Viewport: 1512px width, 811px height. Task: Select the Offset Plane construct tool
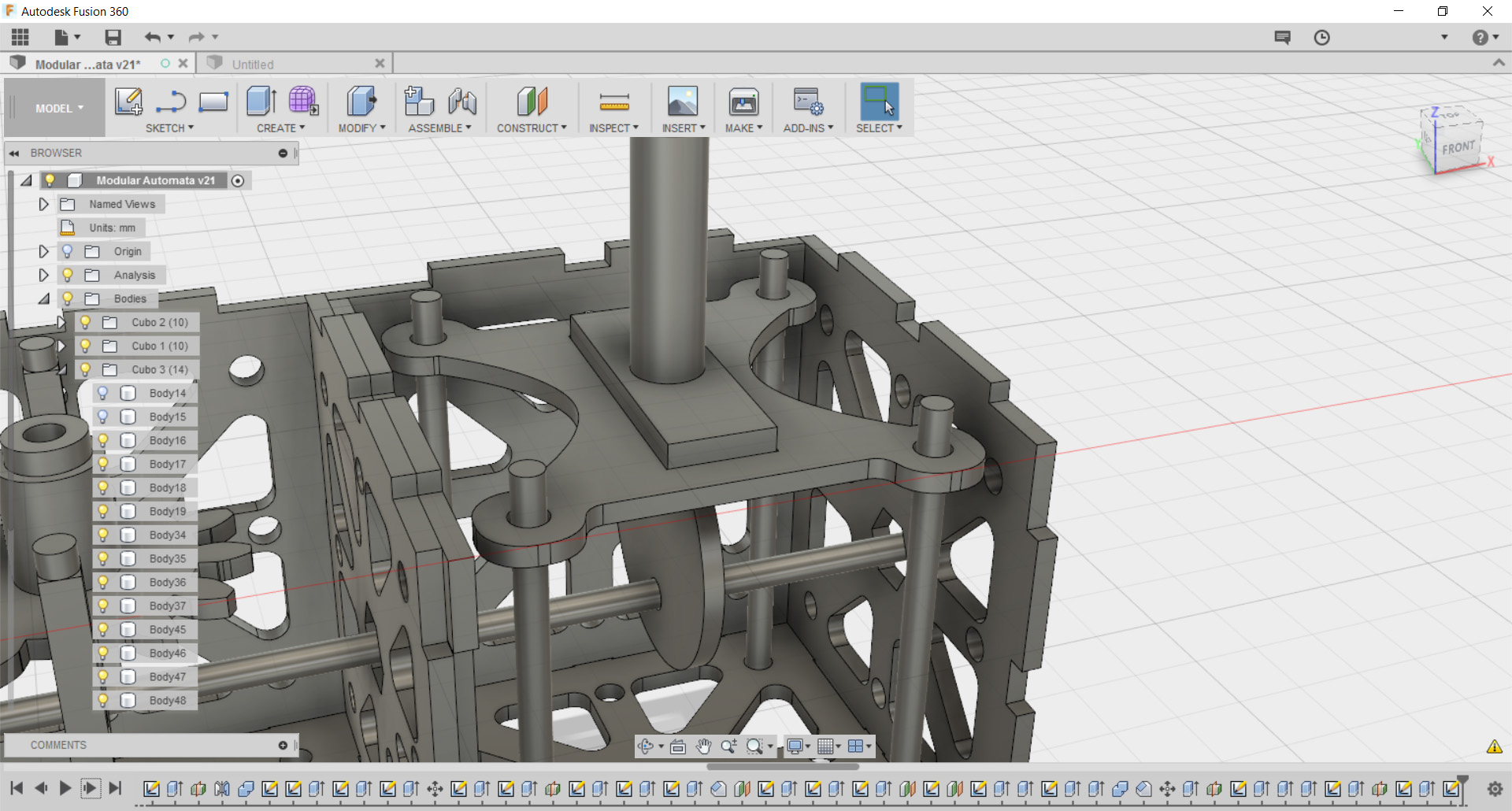(532, 102)
